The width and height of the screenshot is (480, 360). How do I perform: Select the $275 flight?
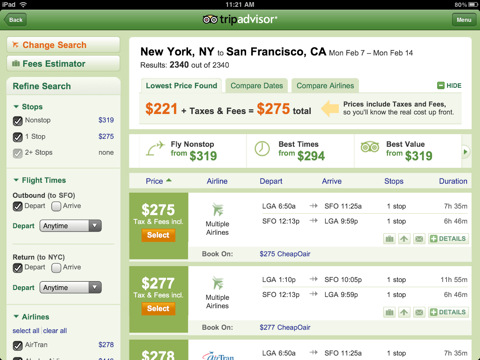(158, 235)
